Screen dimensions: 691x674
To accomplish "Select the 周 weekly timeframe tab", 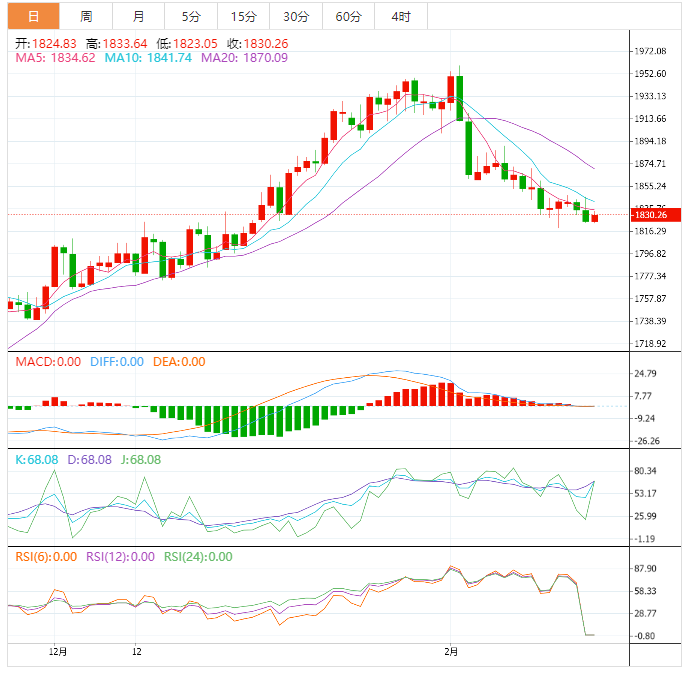I will [x=86, y=16].
